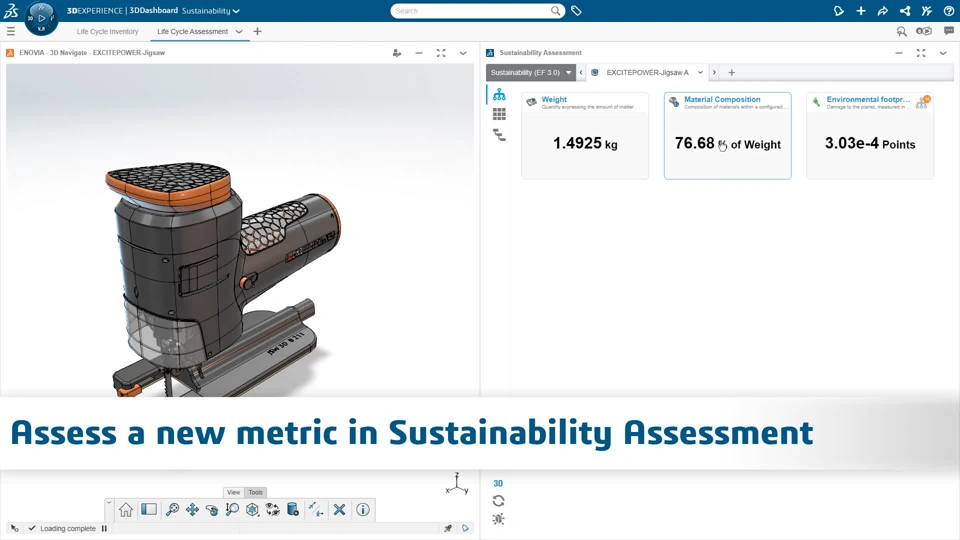The height and width of the screenshot is (540, 960).
Task: Click the blue tag icon in status bar
Action: (465, 528)
